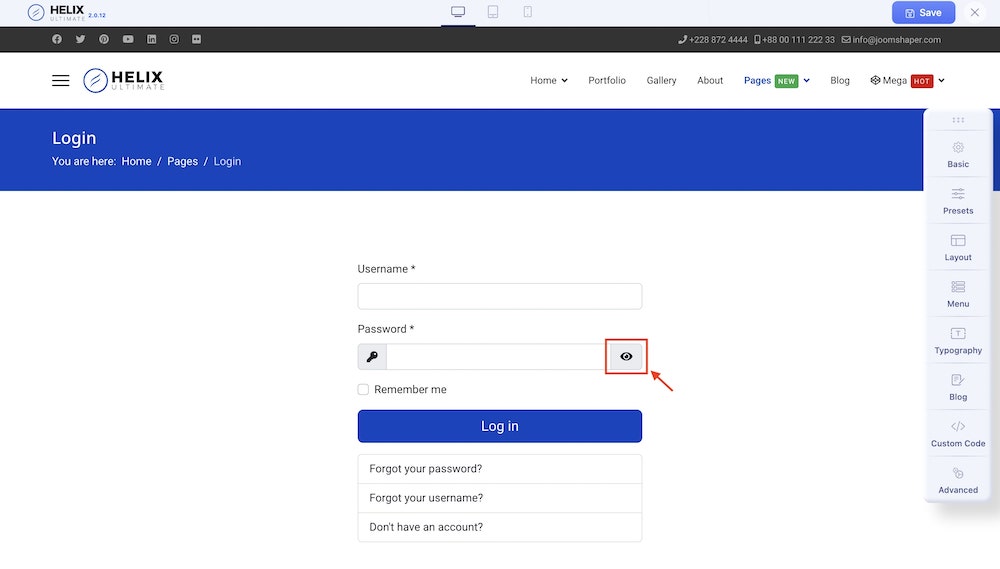
Task: Open Custom Code settings panel
Action: [958, 433]
